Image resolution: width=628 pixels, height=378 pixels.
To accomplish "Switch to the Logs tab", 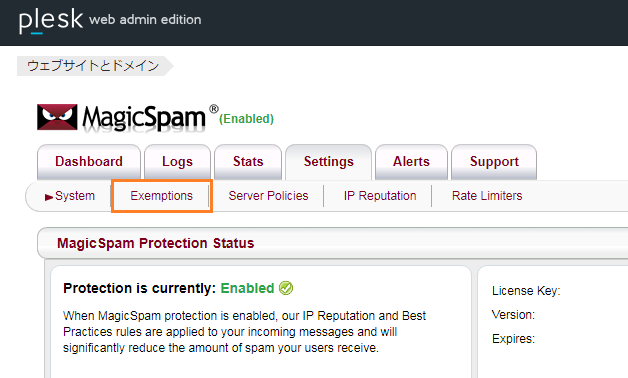I will coord(177,161).
